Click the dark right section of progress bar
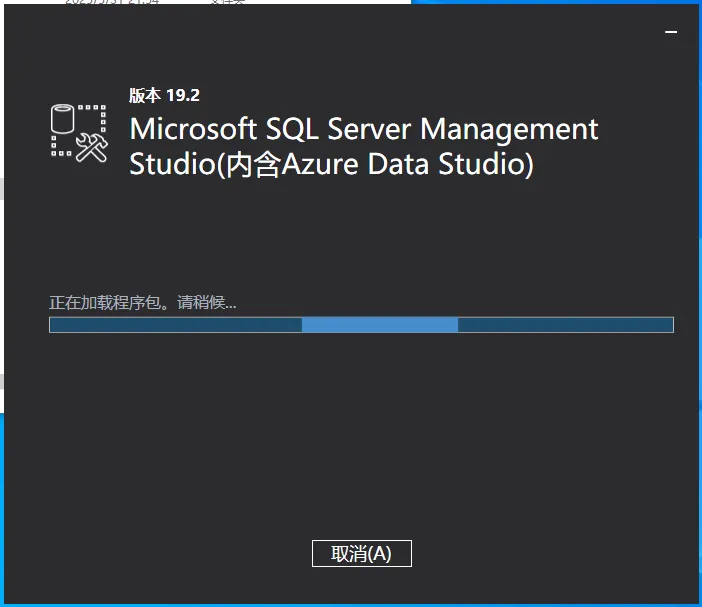The width and height of the screenshot is (702, 607). [x=565, y=325]
